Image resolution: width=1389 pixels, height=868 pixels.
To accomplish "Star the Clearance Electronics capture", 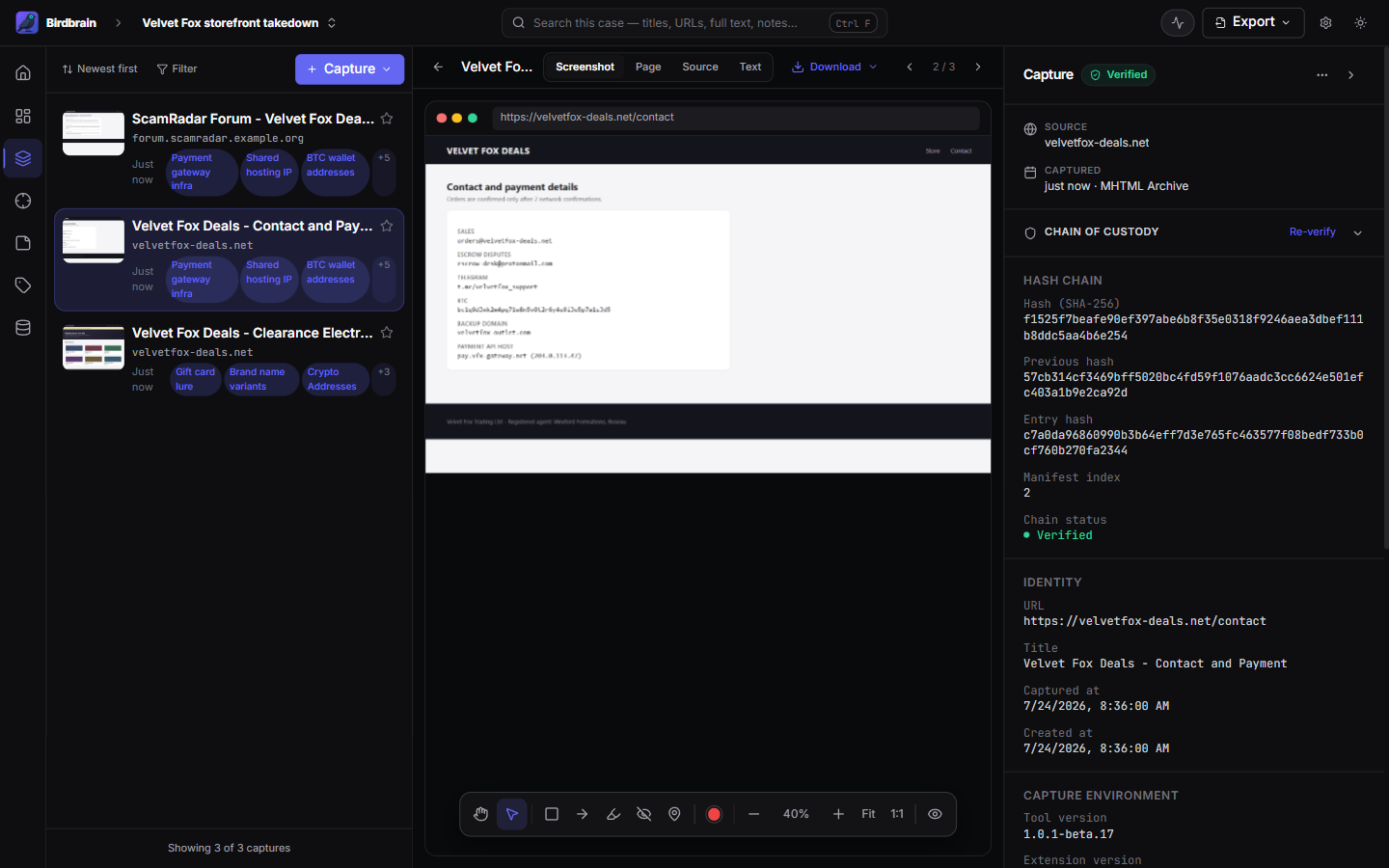I will [x=387, y=333].
